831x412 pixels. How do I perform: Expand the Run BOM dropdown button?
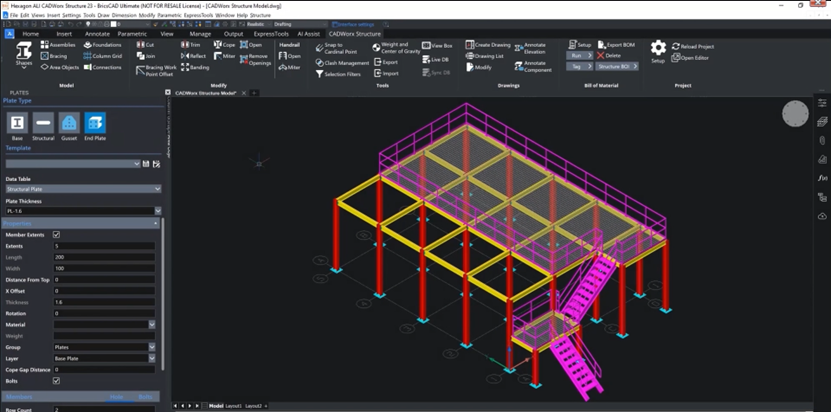(580, 56)
